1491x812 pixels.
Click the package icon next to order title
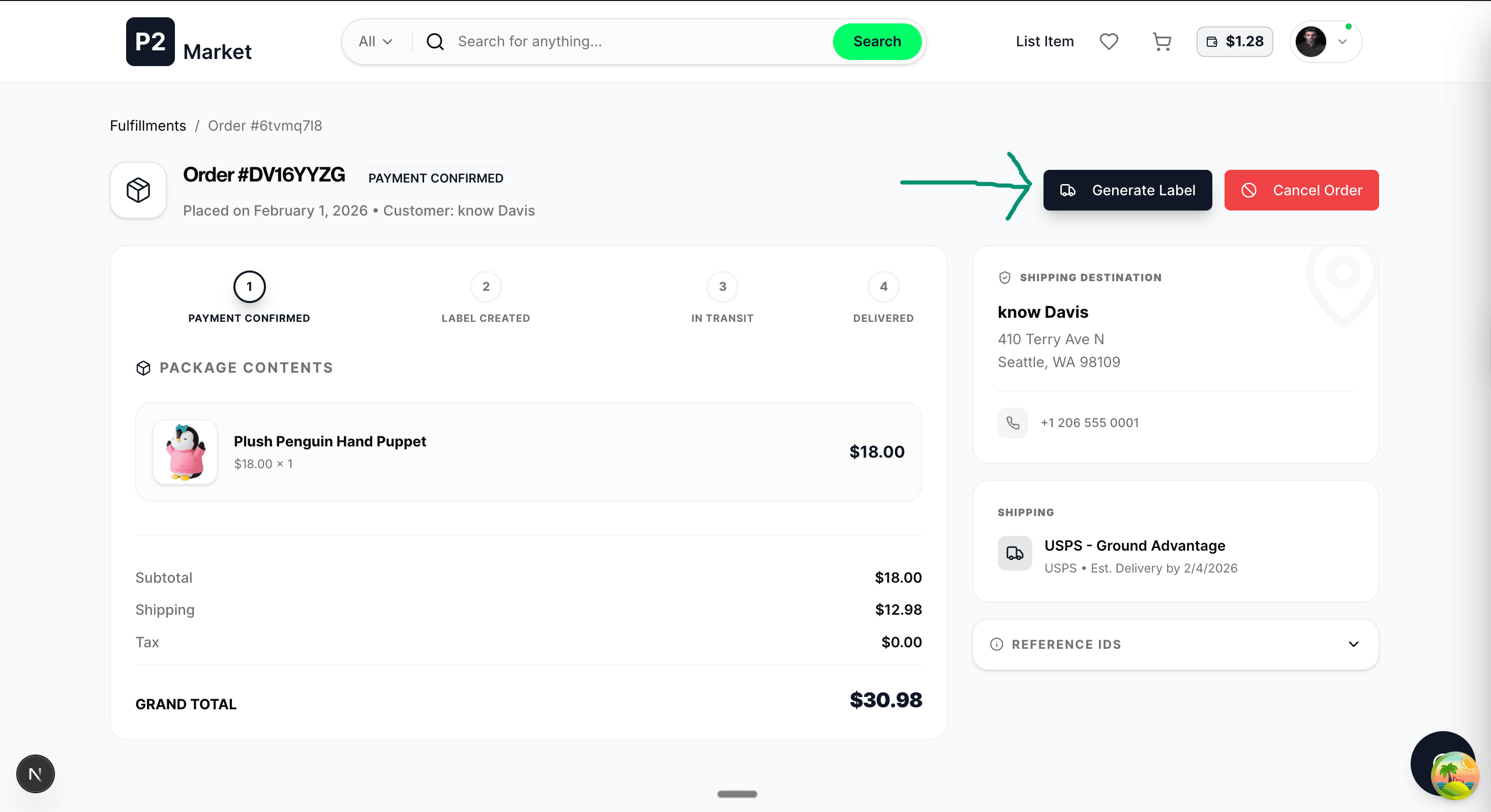(138, 190)
